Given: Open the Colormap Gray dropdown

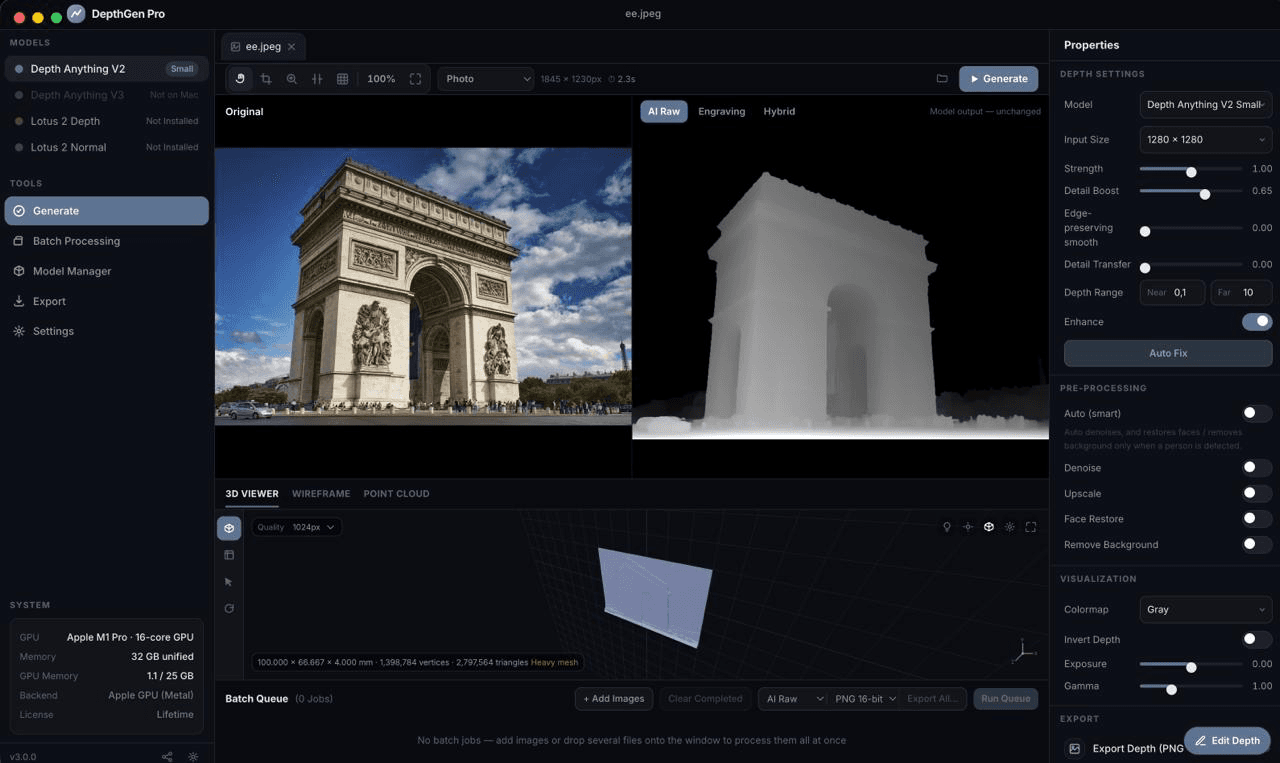Looking at the screenshot, I should click(x=1206, y=610).
